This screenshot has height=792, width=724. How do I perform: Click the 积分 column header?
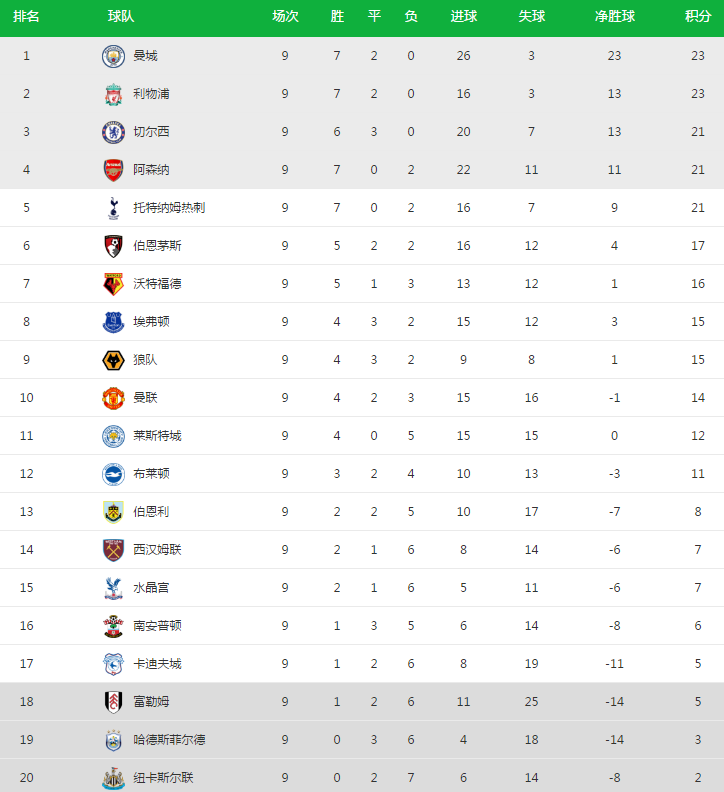click(x=697, y=17)
